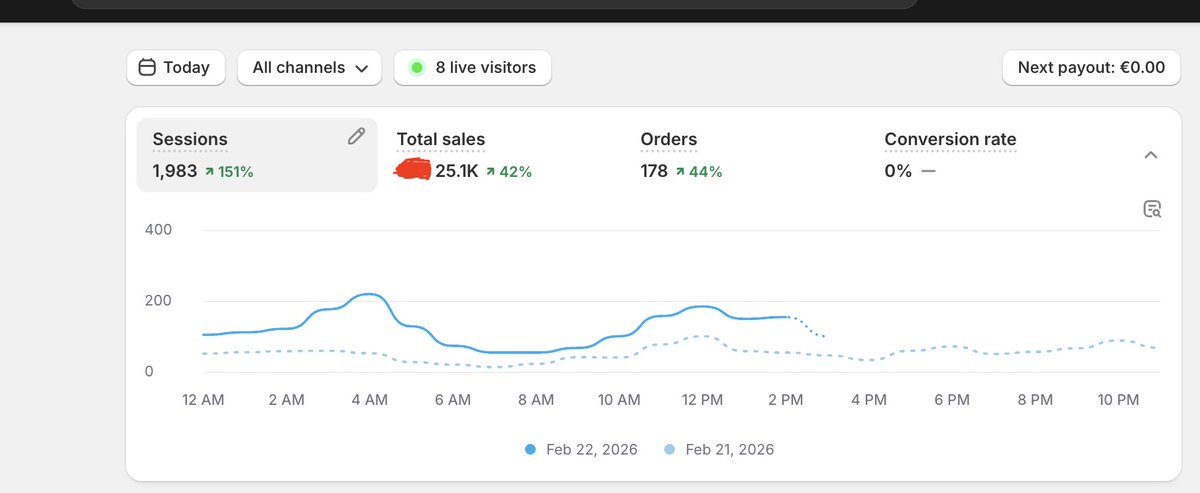Click the 25.1K total sales value

[457, 171]
